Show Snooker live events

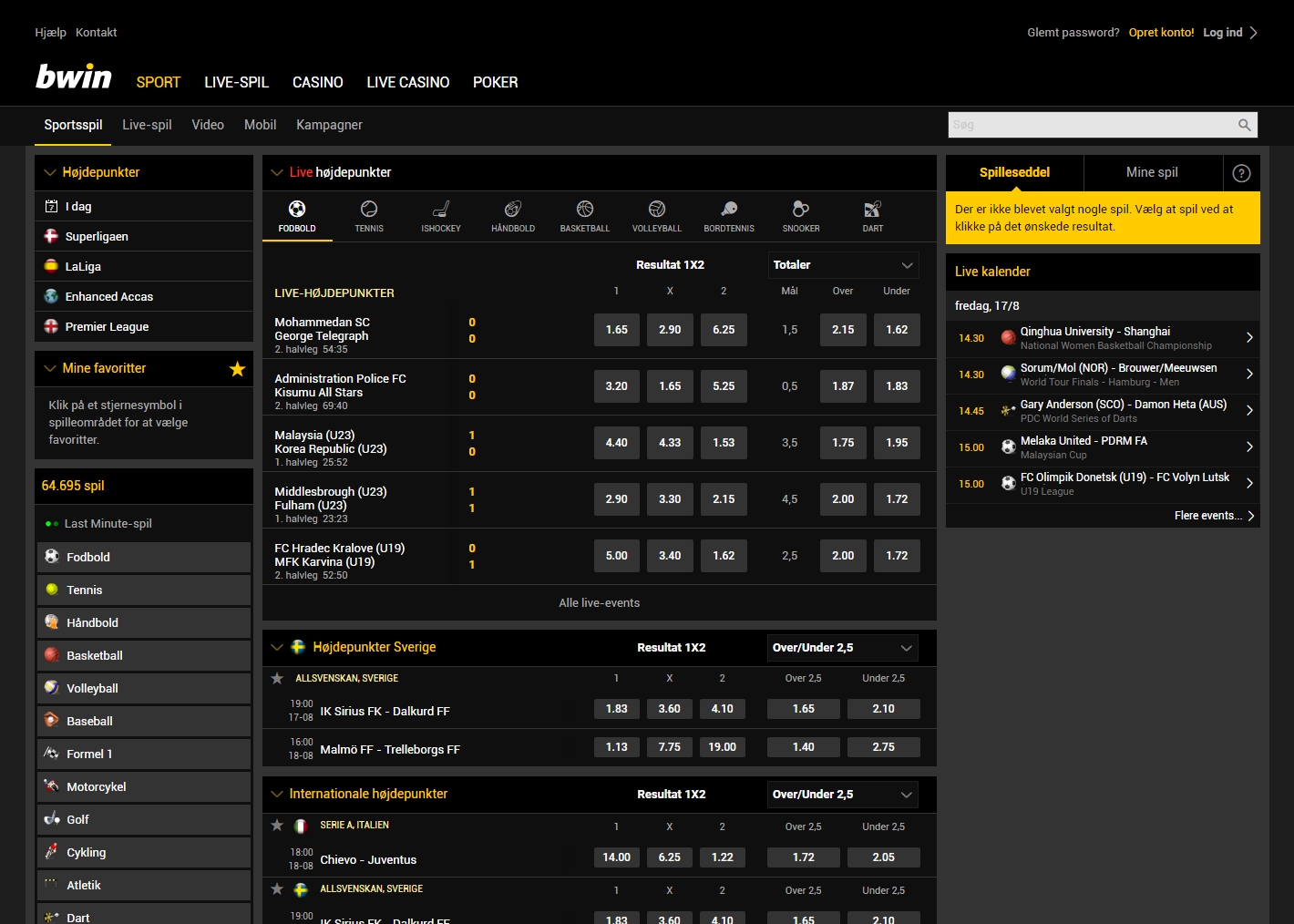point(800,216)
